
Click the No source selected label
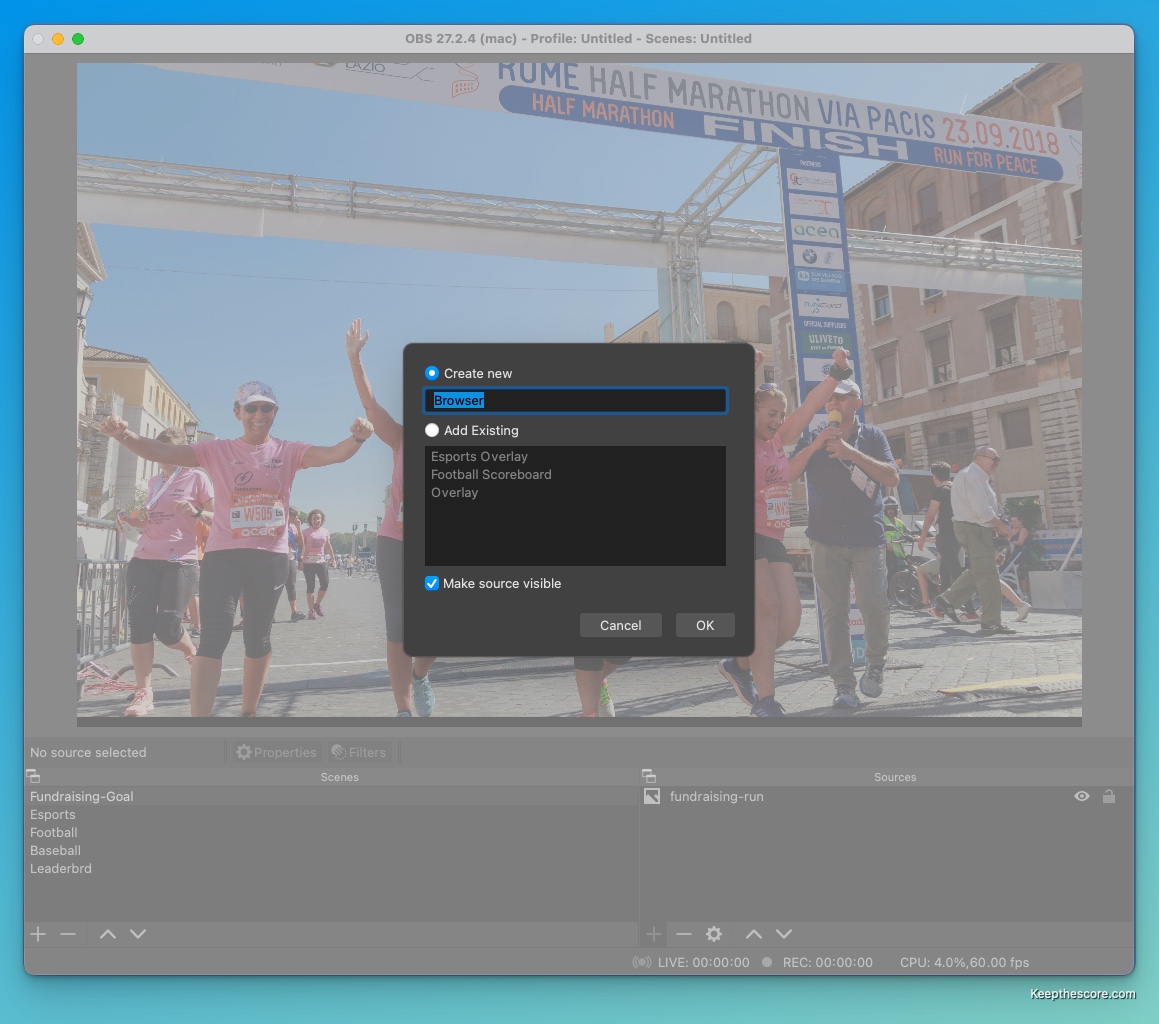coord(88,752)
